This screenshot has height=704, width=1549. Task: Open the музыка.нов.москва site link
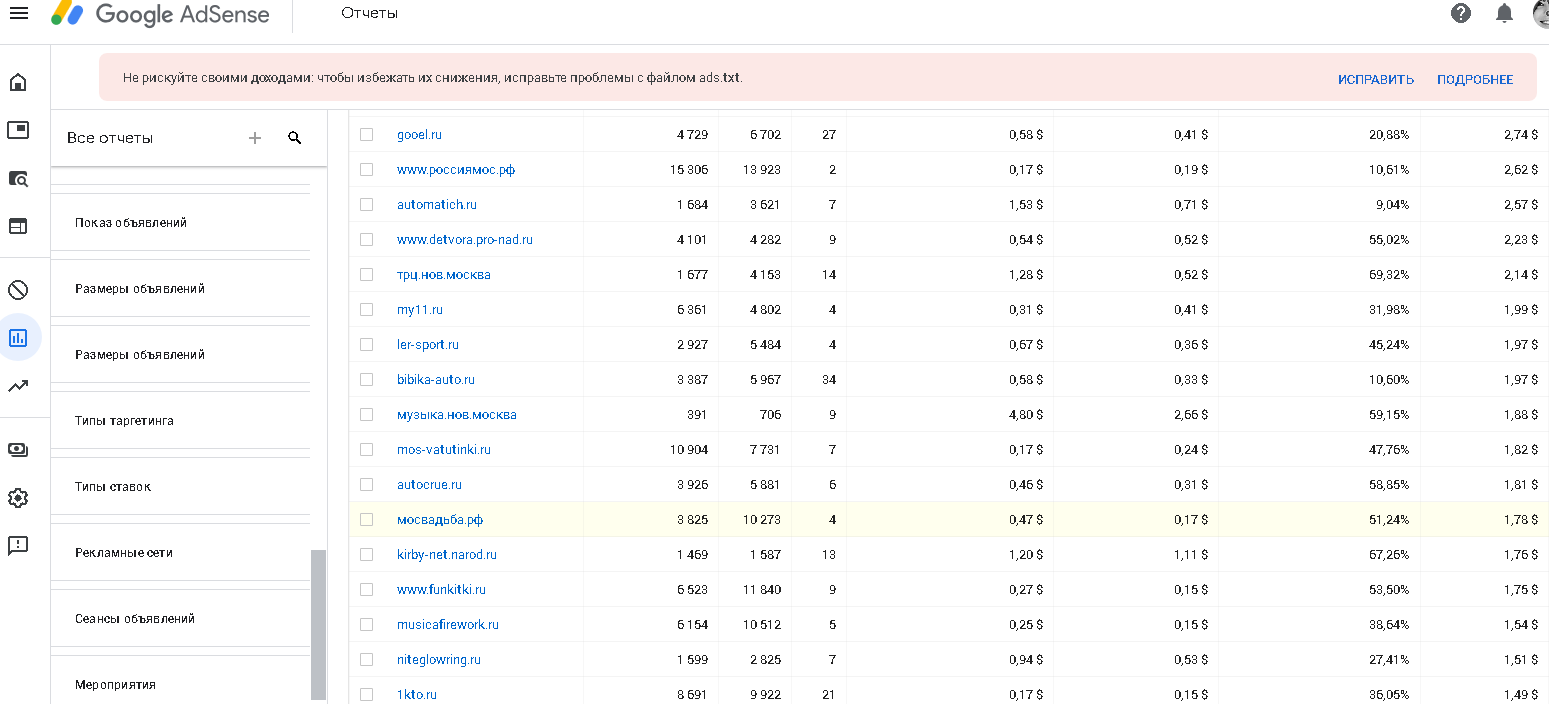tap(457, 415)
